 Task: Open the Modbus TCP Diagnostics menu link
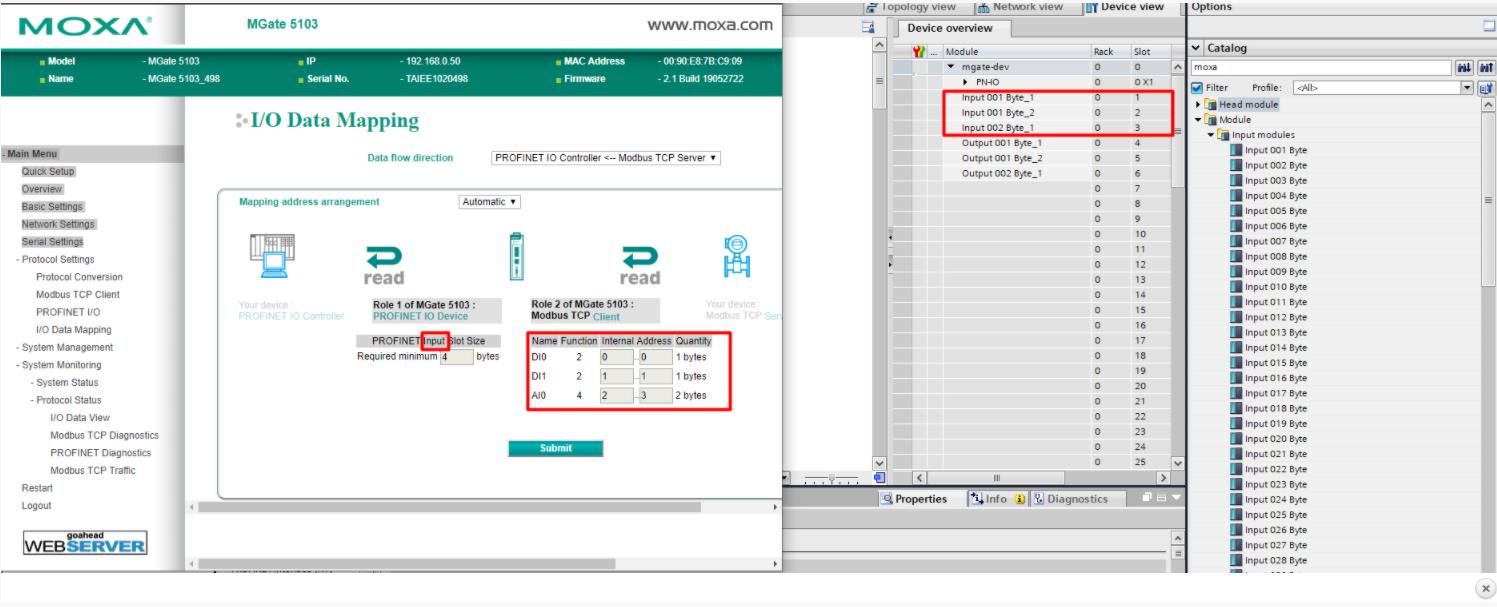104,435
